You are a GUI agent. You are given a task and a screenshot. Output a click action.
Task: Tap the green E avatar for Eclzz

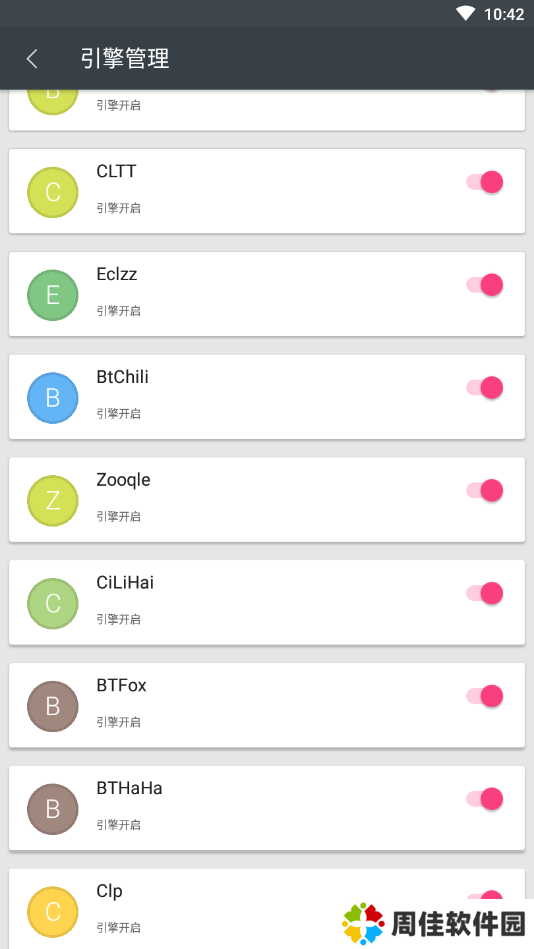pyautogui.click(x=53, y=295)
